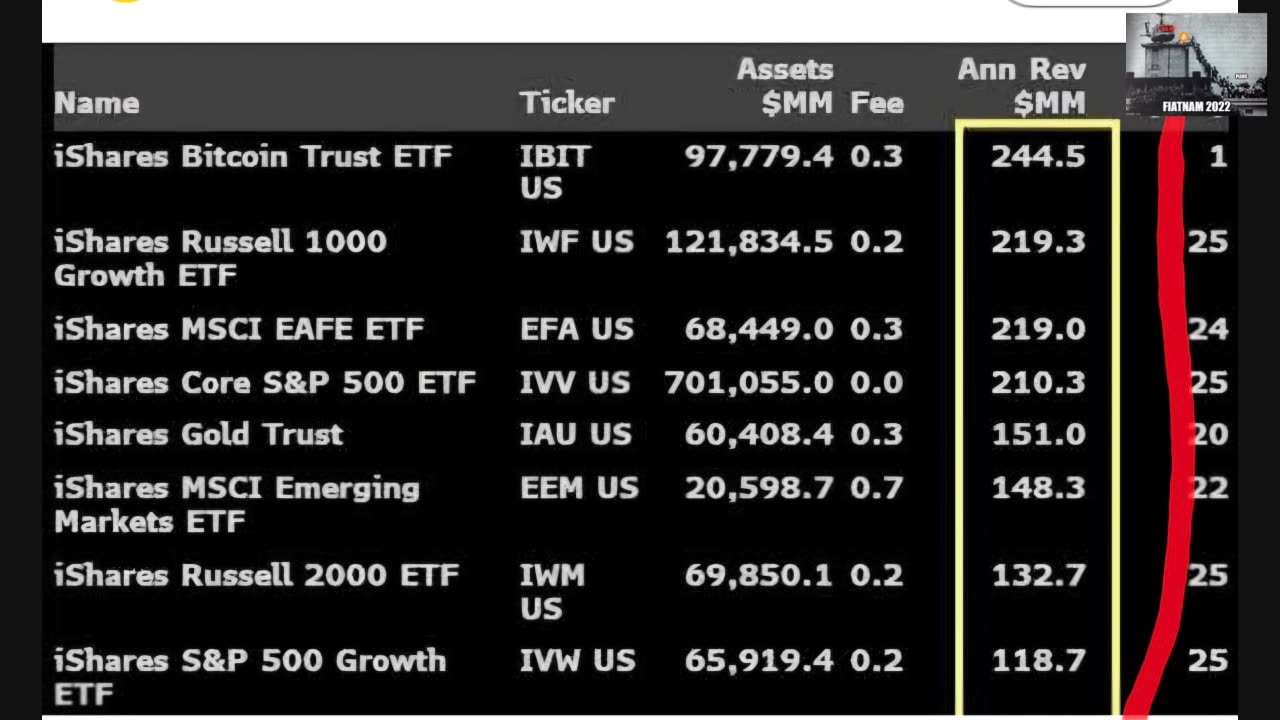The width and height of the screenshot is (1280, 720).
Task: Click the Ticker column header
Action: [x=567, y=103]
